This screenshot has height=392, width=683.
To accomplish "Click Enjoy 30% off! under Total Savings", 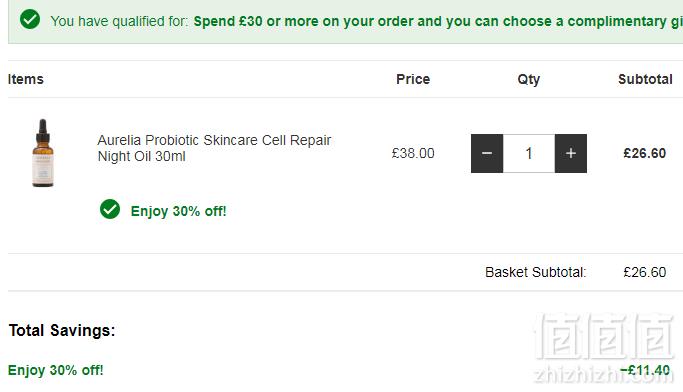I will pyautogui.click(x=56, y=370).
